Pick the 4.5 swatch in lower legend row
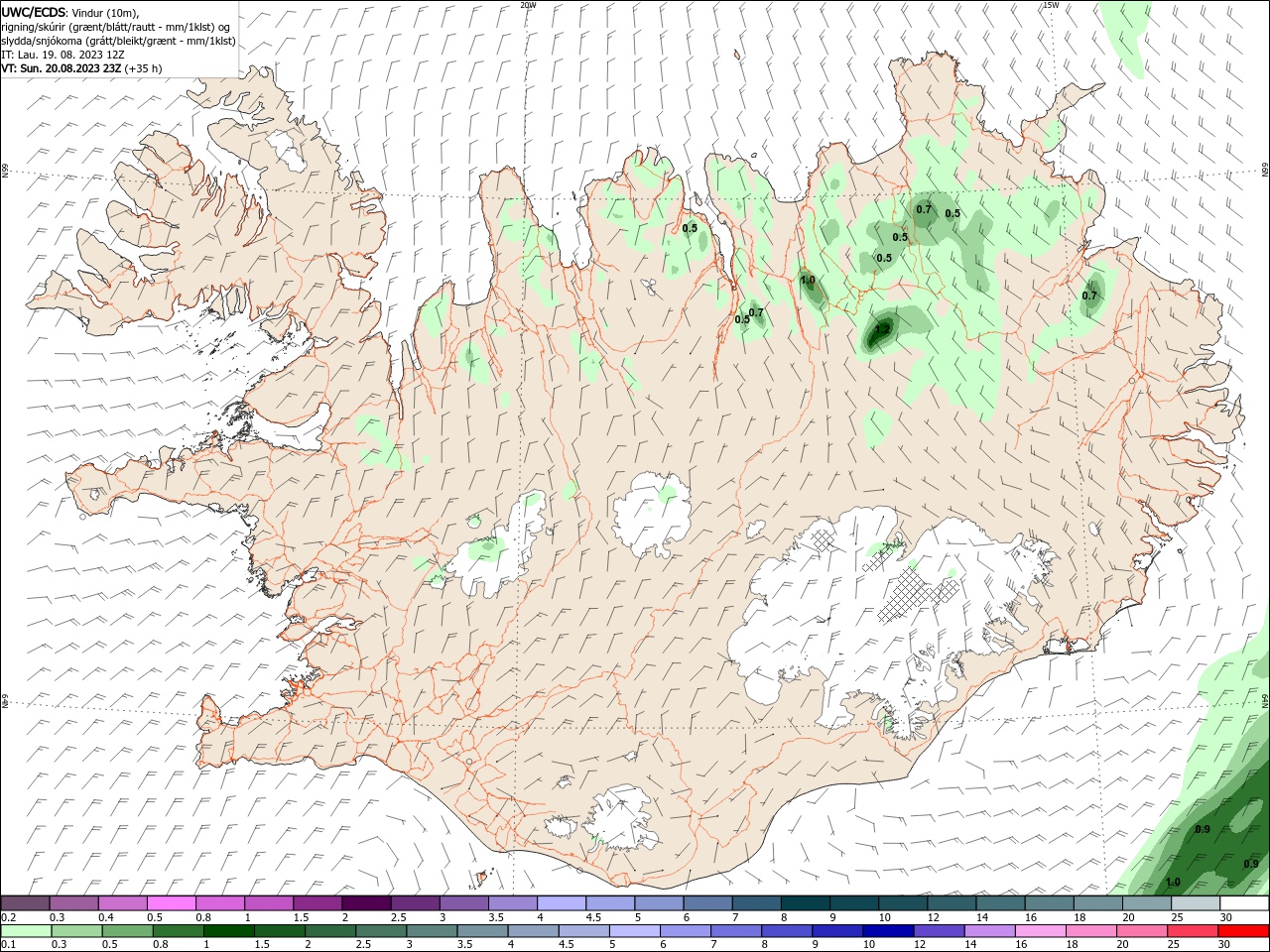 click(x=584, y=931)
